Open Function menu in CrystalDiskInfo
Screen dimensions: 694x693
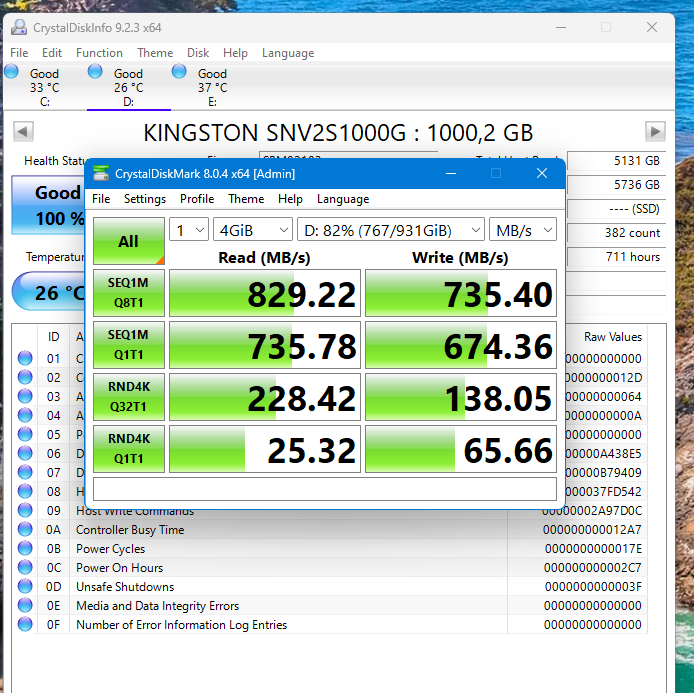99,53
